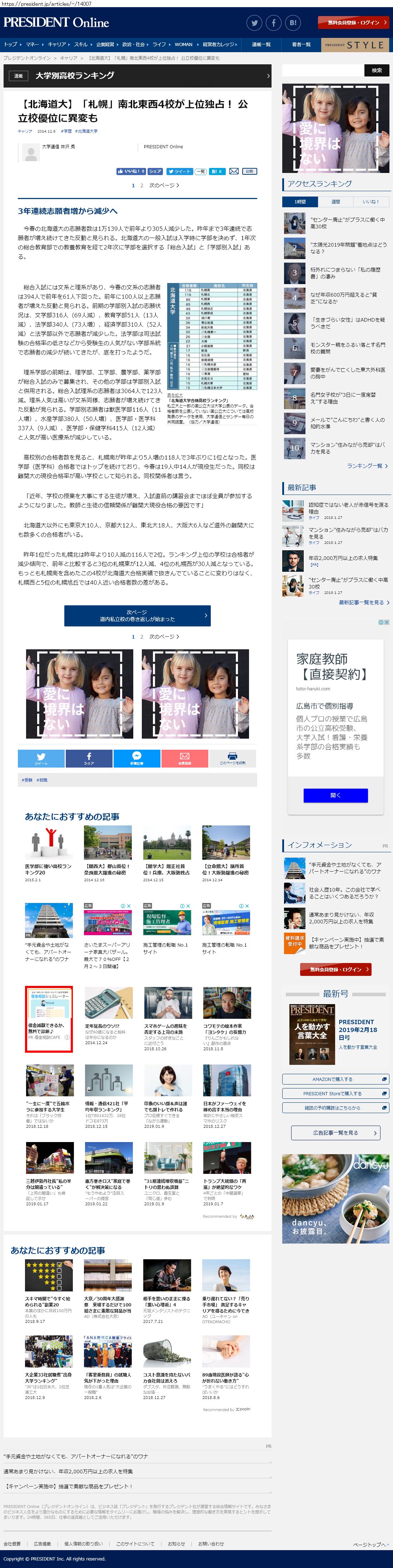
Task: Go to 次のページ link under share buttons
Action: point(164,186)
